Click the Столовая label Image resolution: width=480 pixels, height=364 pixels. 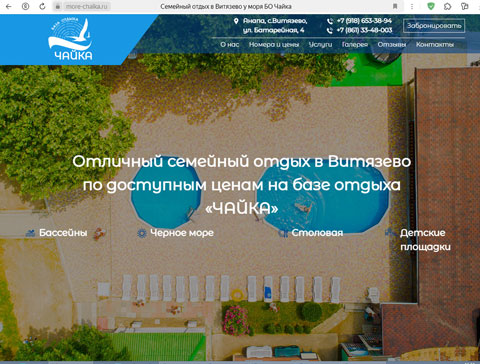click(x=317, y=233)
